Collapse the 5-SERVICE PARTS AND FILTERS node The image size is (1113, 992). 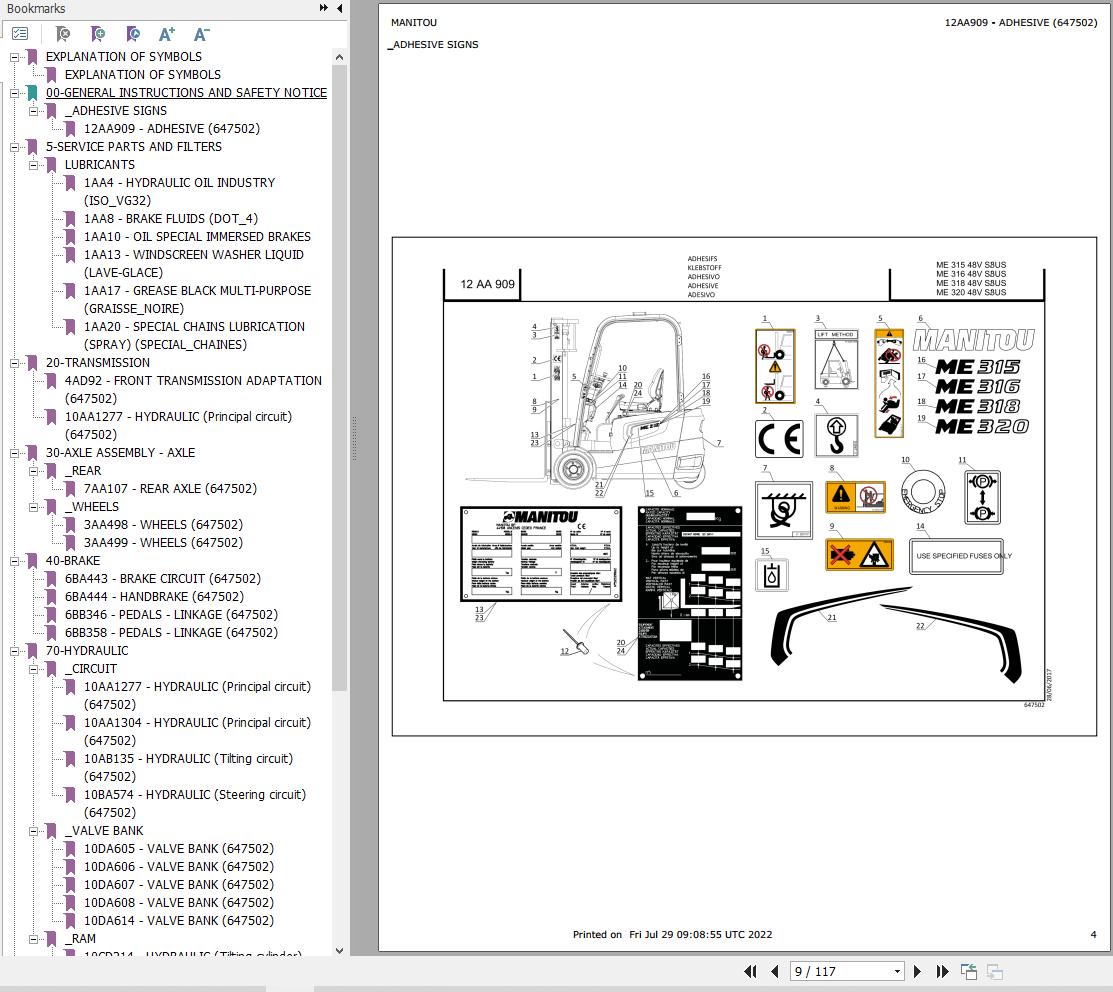(x=14, y=148)
